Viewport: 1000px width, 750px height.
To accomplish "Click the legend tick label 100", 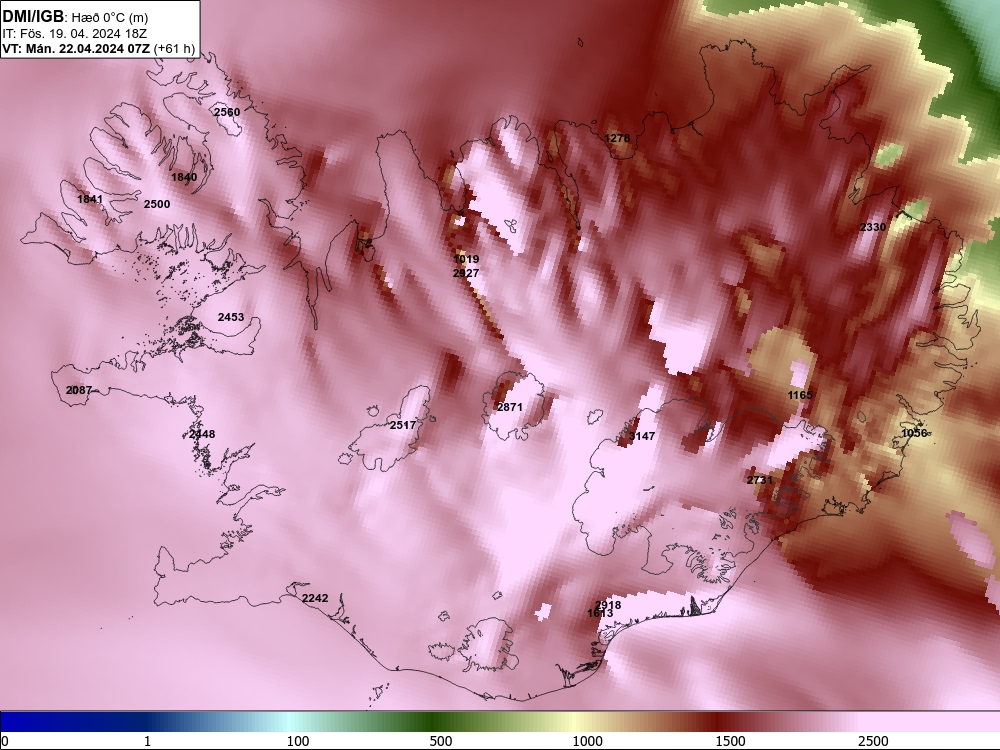I will [298, 741].
